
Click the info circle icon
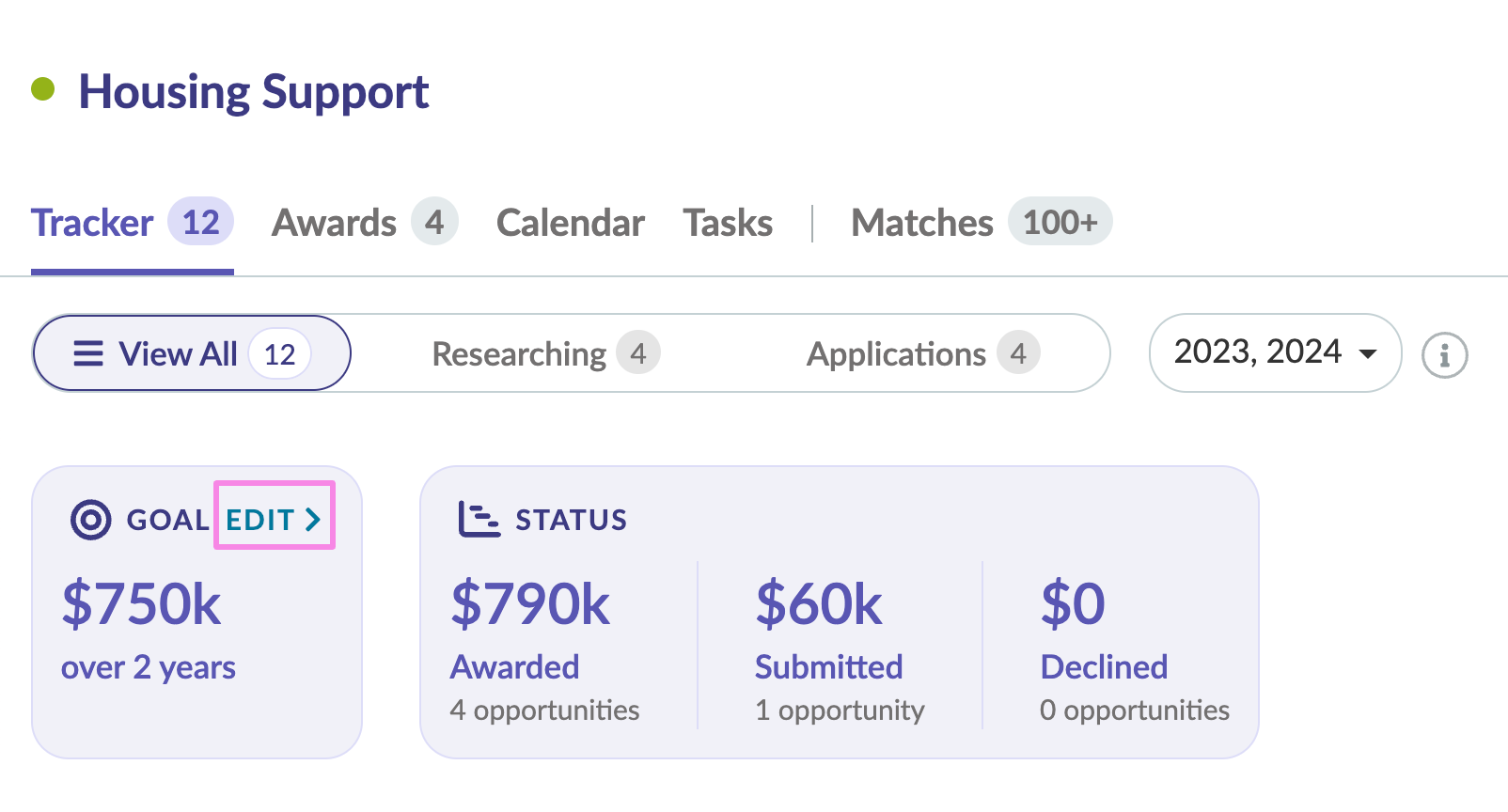pyautogui.click(x=1444, y=355)
